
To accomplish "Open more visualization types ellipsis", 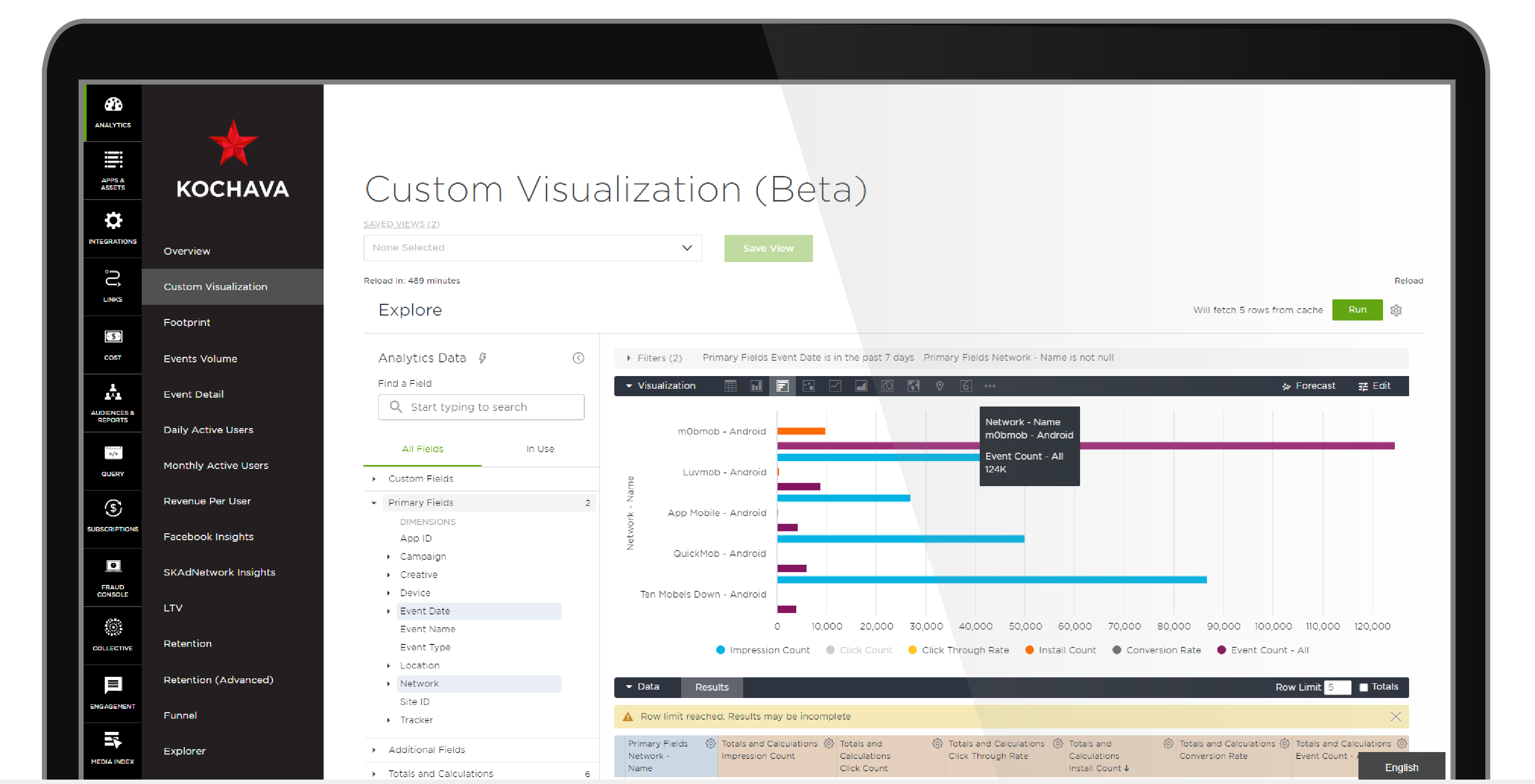I will click(x=990, y=386).
